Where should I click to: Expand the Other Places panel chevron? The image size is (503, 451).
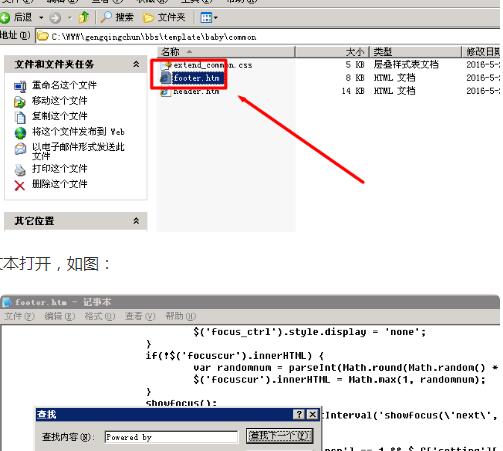(x=136, y=221)
